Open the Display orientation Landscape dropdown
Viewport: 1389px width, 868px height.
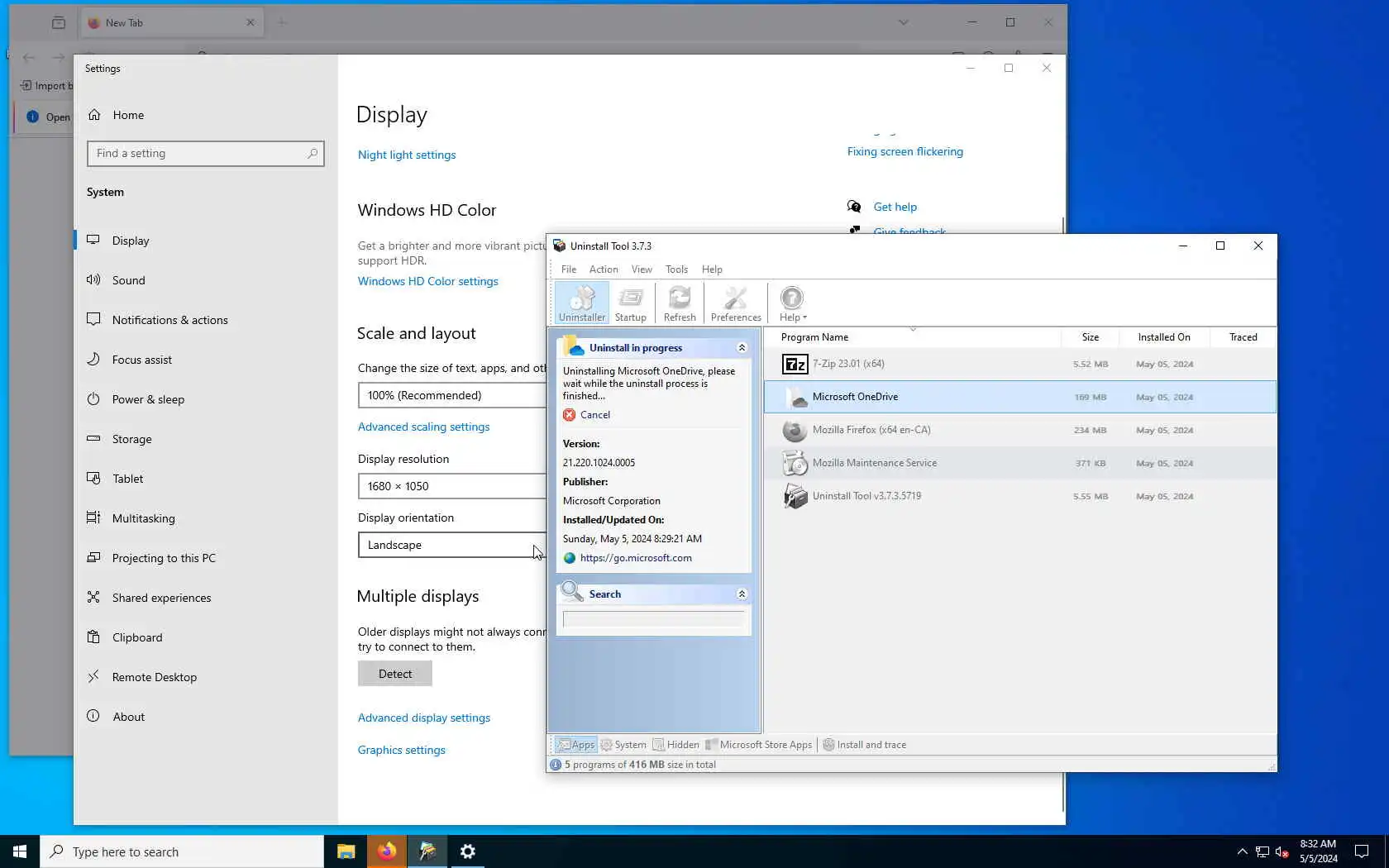[x=451, y=545]
